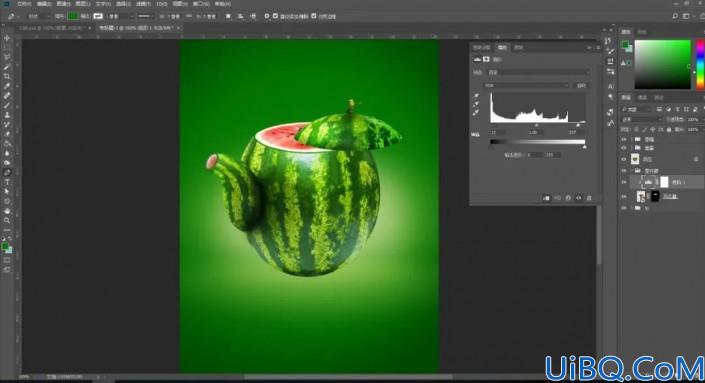The width and height of the screenshot is (705, 383).
Task: Expand the bottom layer group arrow
Action: click(632, 208)
